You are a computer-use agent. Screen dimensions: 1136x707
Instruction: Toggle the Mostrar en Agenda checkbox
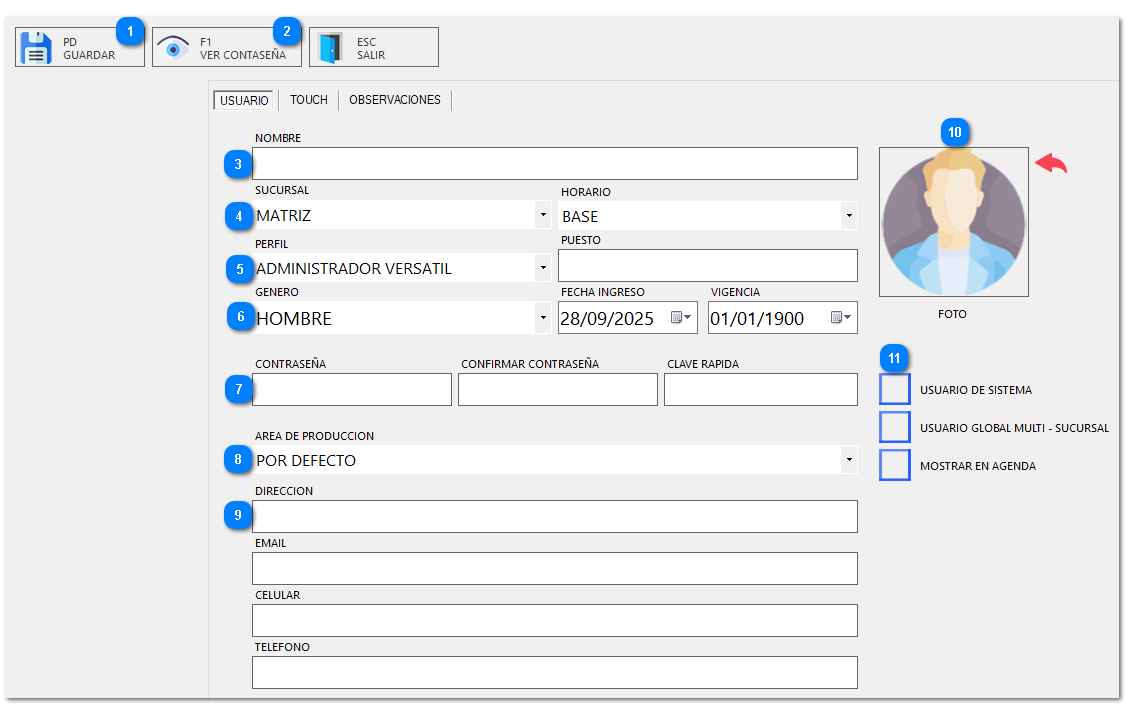[894, 466]
